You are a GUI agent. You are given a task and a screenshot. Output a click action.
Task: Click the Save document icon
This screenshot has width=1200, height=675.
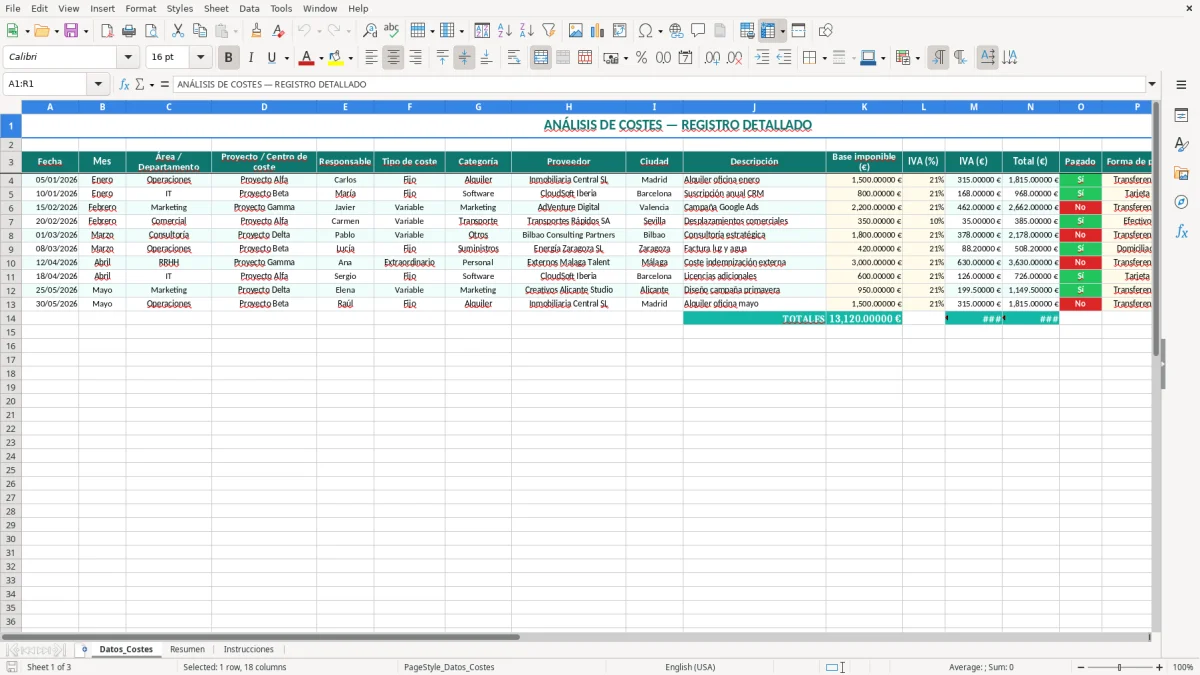point(71,31)
